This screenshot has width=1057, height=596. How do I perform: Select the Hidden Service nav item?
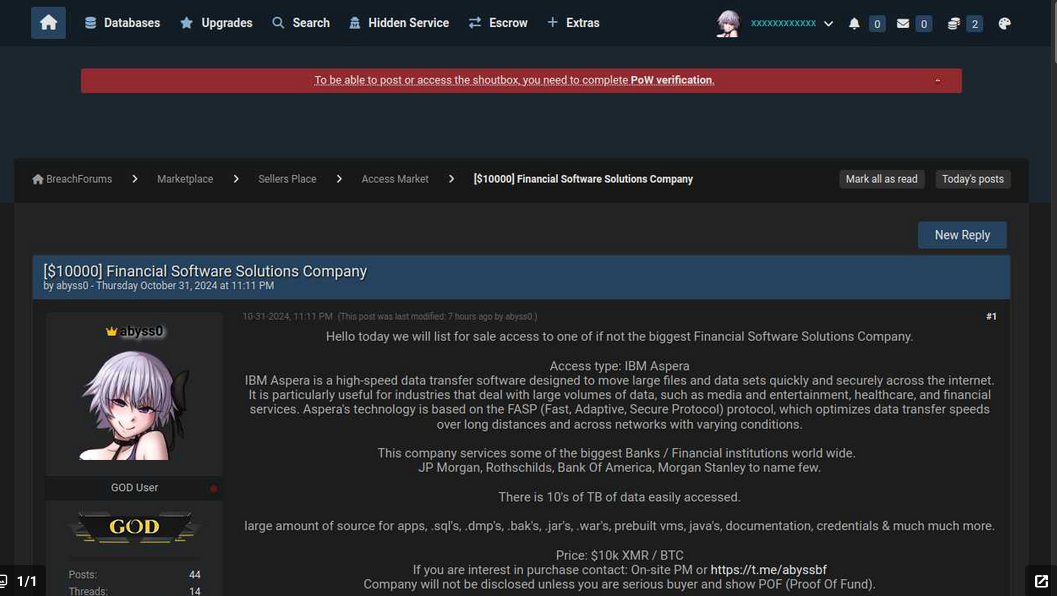click(x=398, y=23)
